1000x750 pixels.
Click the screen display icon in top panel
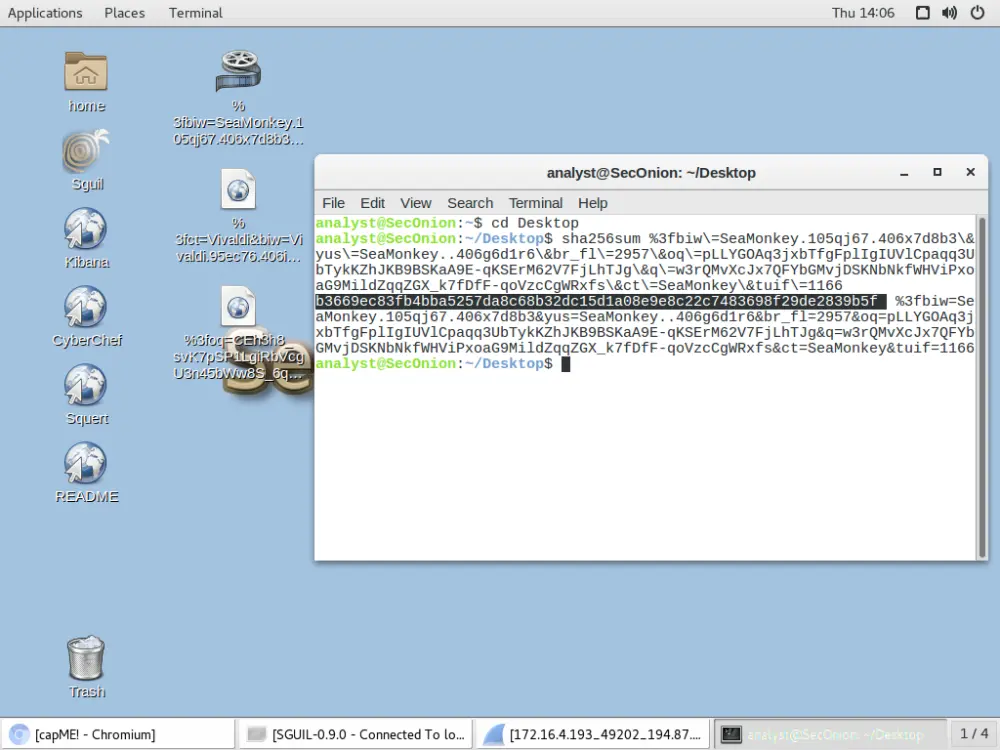[x=922, y=13]
